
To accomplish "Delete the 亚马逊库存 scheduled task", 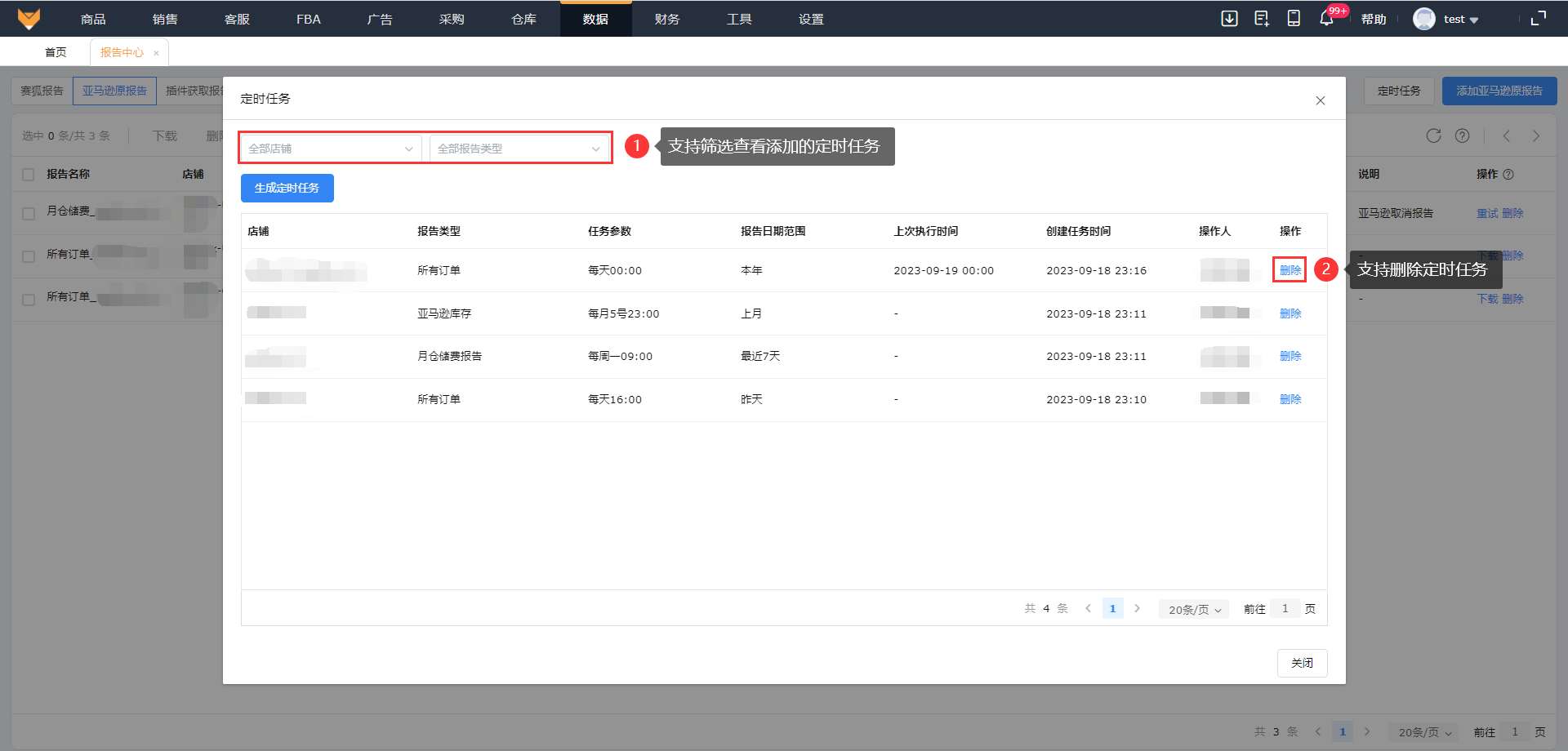I will [1290, 313].
